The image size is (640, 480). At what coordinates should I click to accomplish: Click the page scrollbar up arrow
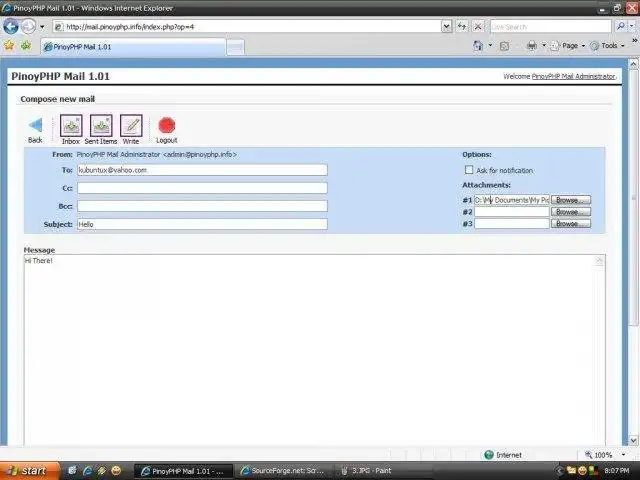tap(633, 64)
